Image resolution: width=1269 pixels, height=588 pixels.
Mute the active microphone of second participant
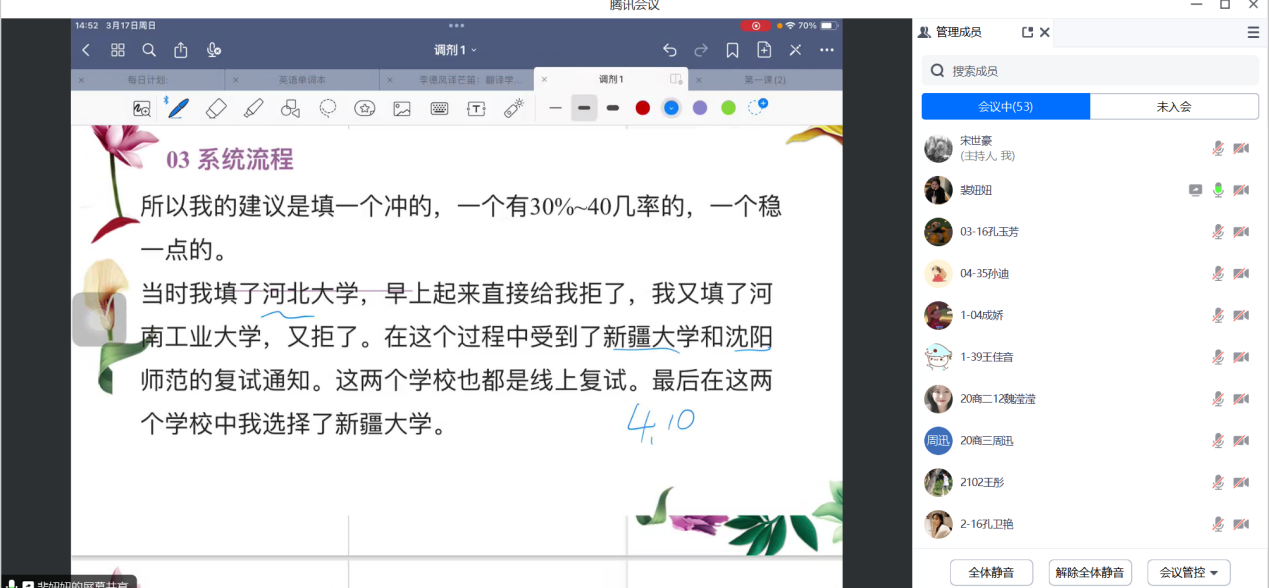(x=1218, y=190)
